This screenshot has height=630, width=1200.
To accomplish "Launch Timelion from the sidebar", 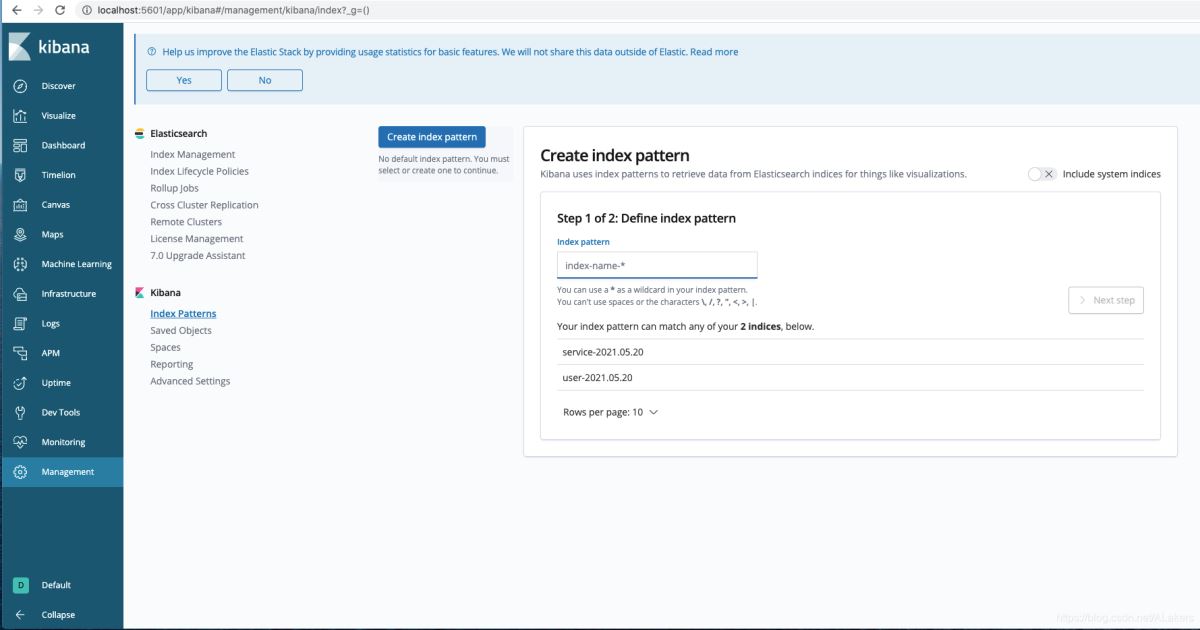I will tap(22, 174).
